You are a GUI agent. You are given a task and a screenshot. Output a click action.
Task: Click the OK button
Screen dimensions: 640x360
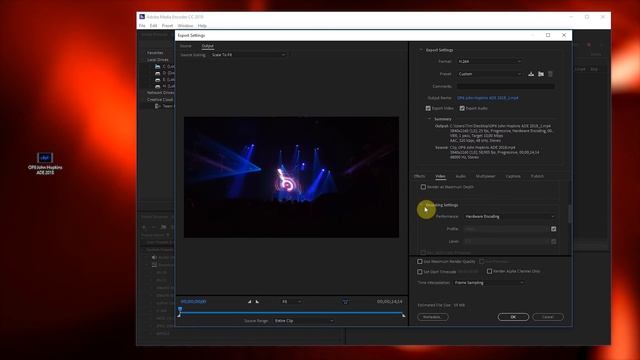[513, 317]
